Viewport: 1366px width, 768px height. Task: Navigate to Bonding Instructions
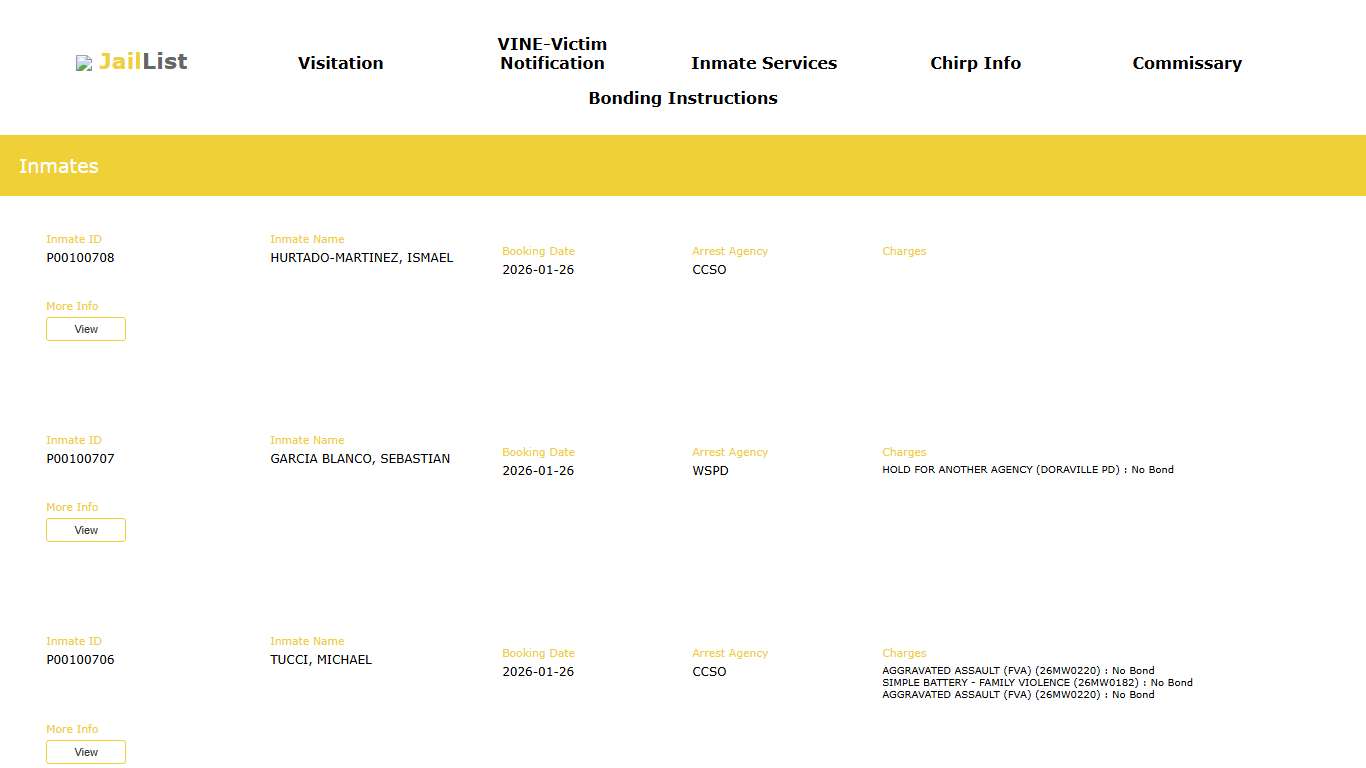coord(683,98)
